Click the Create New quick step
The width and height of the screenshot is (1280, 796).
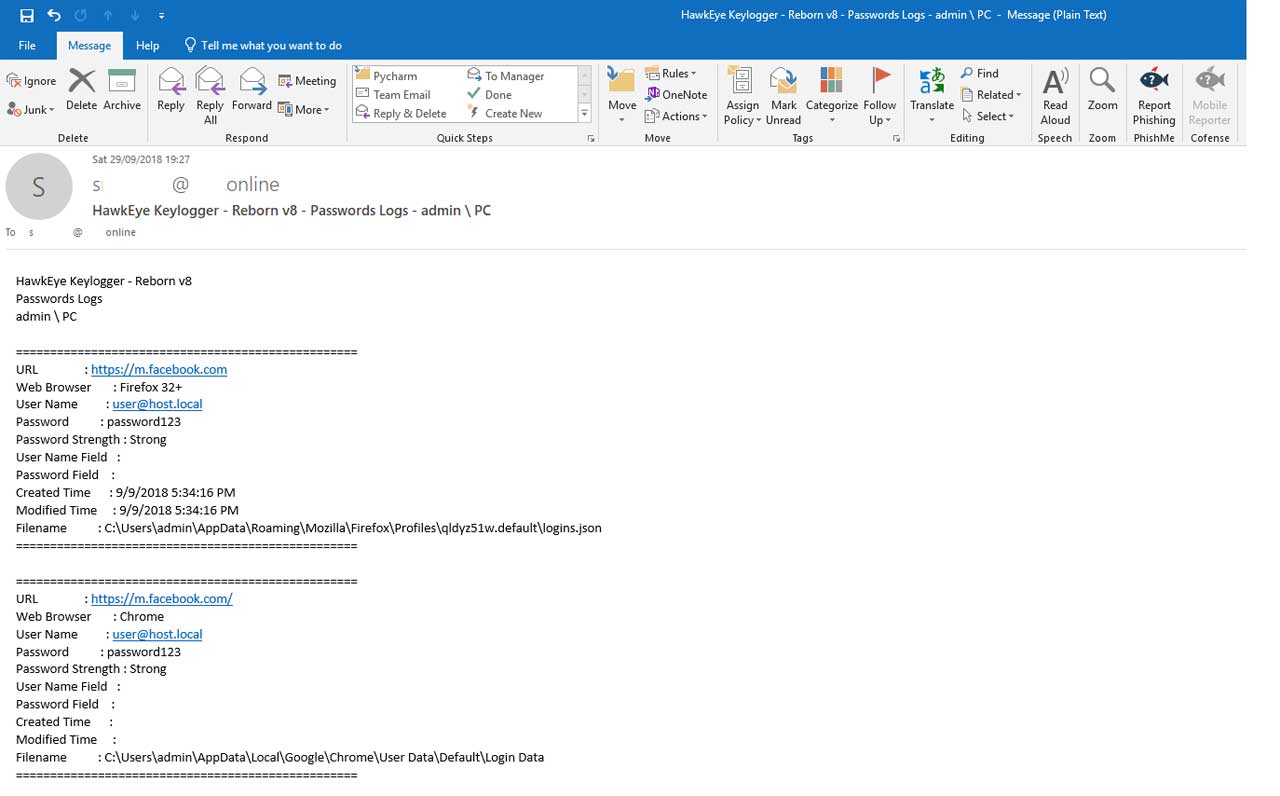tap(505, 114)
